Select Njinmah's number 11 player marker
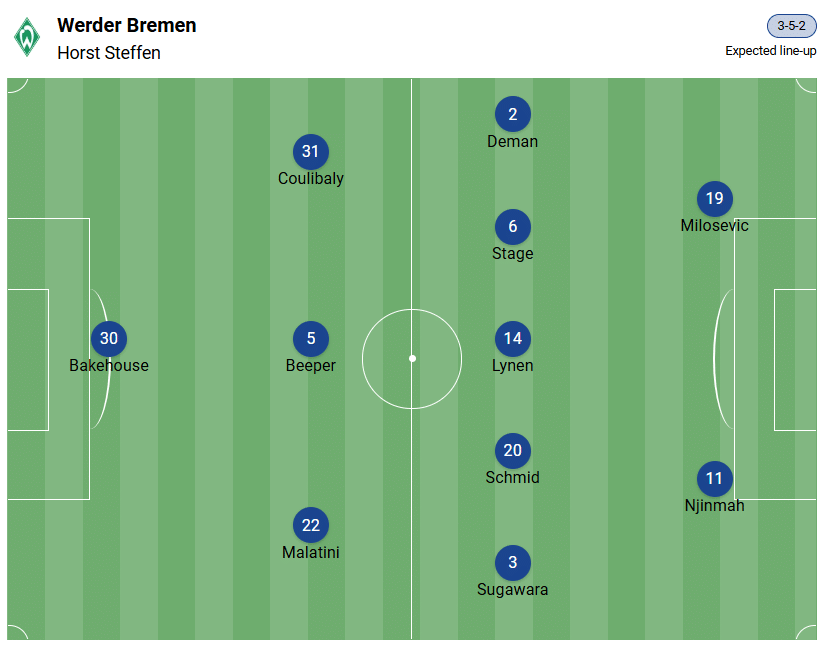Screen dimensions: 821x646 pyautogui.click(x=715, y=479)
